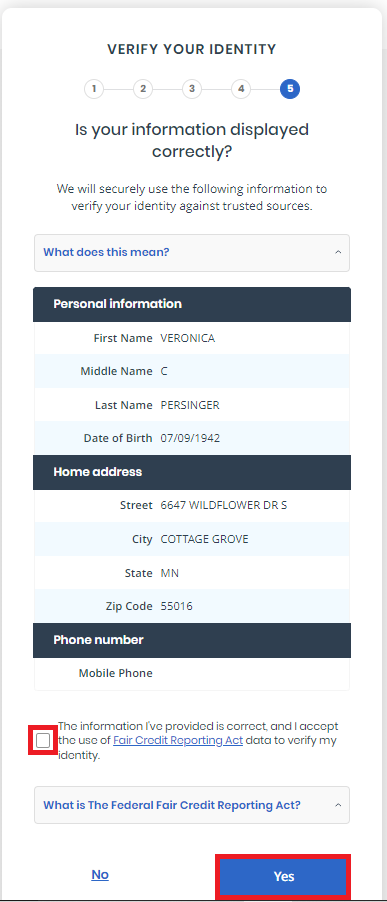The height and width of the screenshot is (902, 387).
Task: Click the street value 6647 WILDFLOWER DR S
Action: tap(224, 506)
